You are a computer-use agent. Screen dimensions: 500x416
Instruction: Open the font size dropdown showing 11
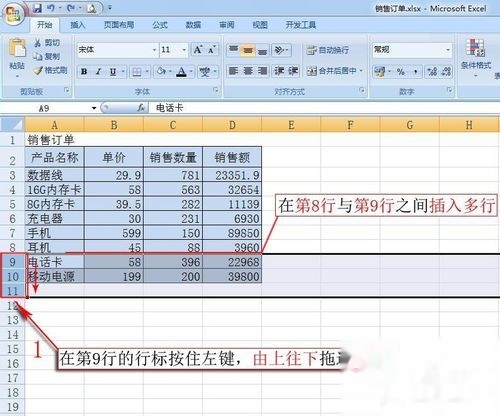184,50
